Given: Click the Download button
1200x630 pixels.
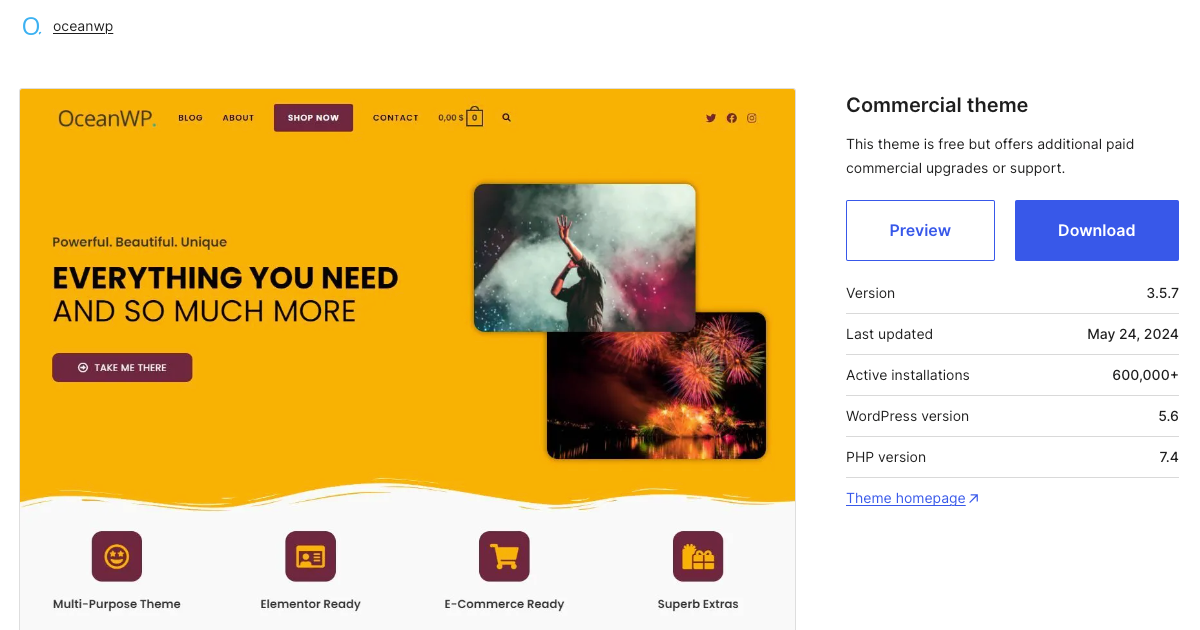Looking at the screenshot, I should point(1096,230).
